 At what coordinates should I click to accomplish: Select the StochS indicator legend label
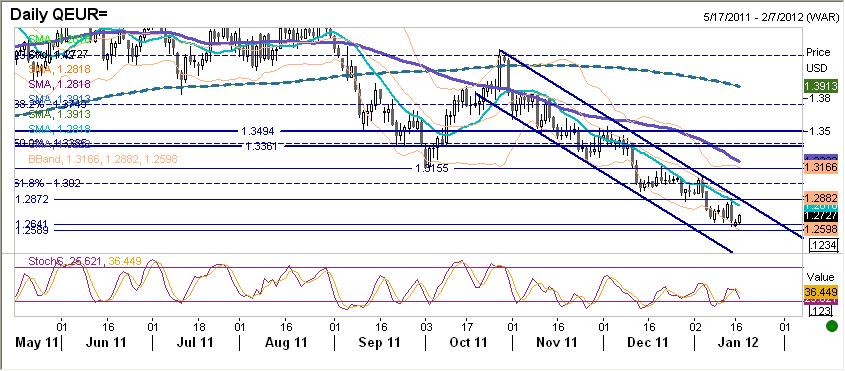click(84, 262)
